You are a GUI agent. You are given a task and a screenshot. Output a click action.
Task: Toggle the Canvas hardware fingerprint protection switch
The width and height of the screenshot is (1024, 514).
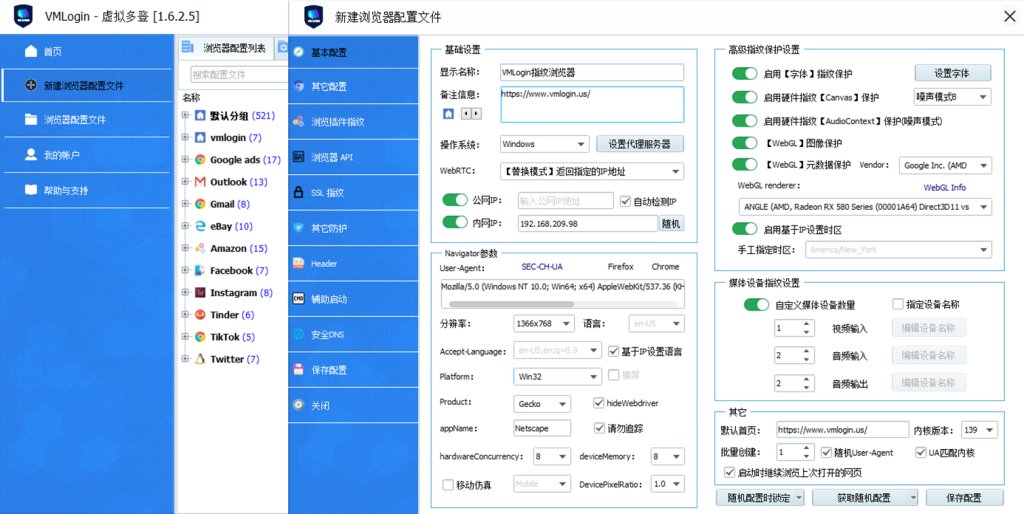744,97
